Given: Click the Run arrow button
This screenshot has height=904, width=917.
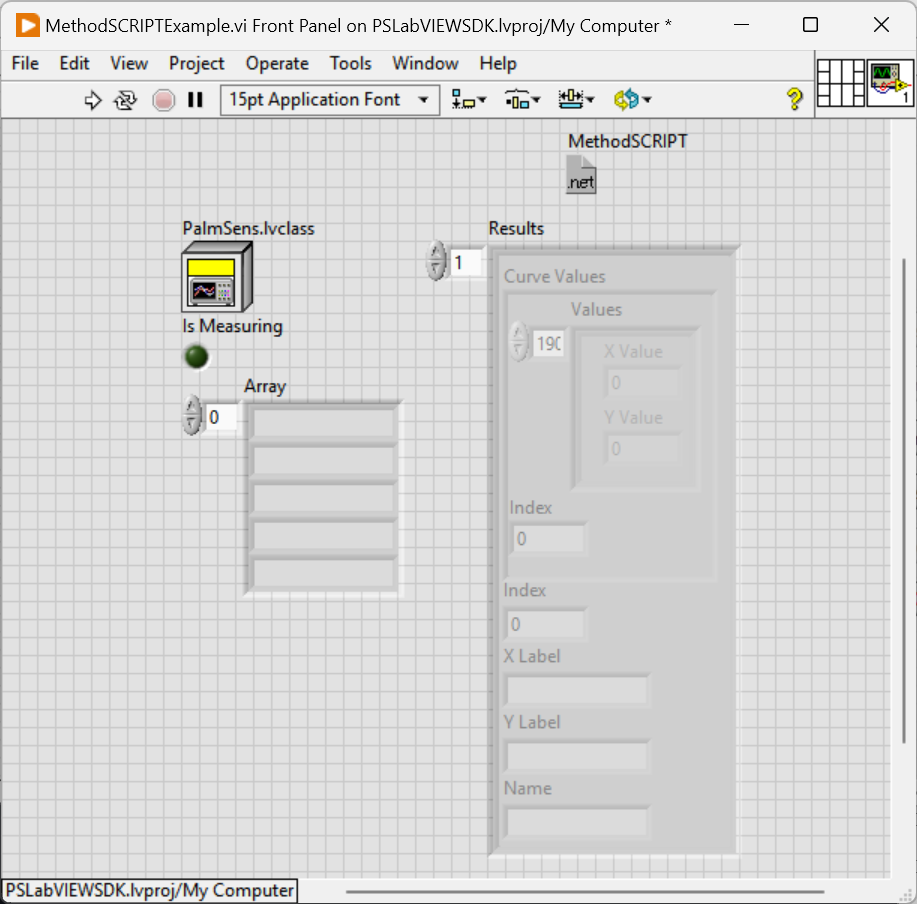Looking at the screenshot, I should tap(93, 100).
